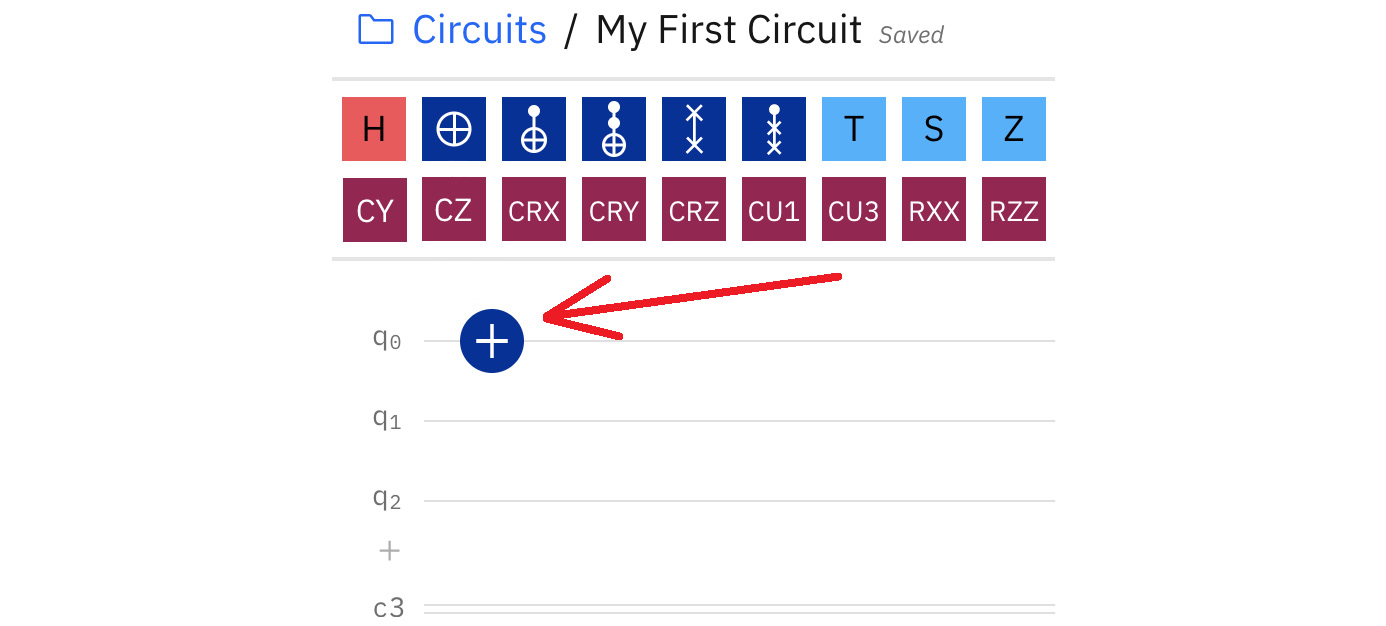The width and height of the screenshot is (1386, 626).
Task: Open the Circuits page link
Action: coord(479,30)
